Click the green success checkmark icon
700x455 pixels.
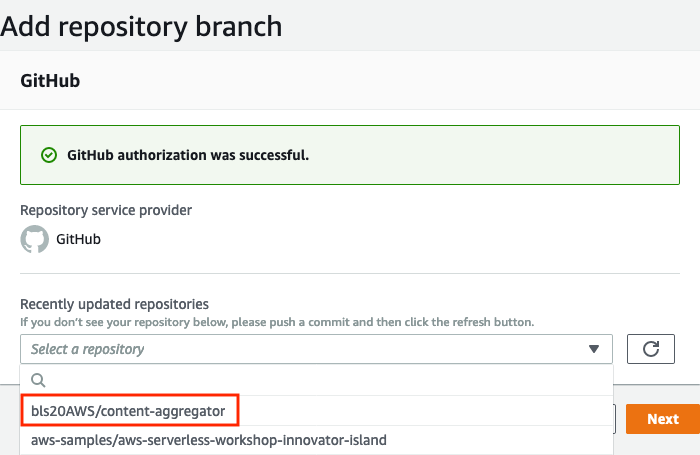point(49,155)
